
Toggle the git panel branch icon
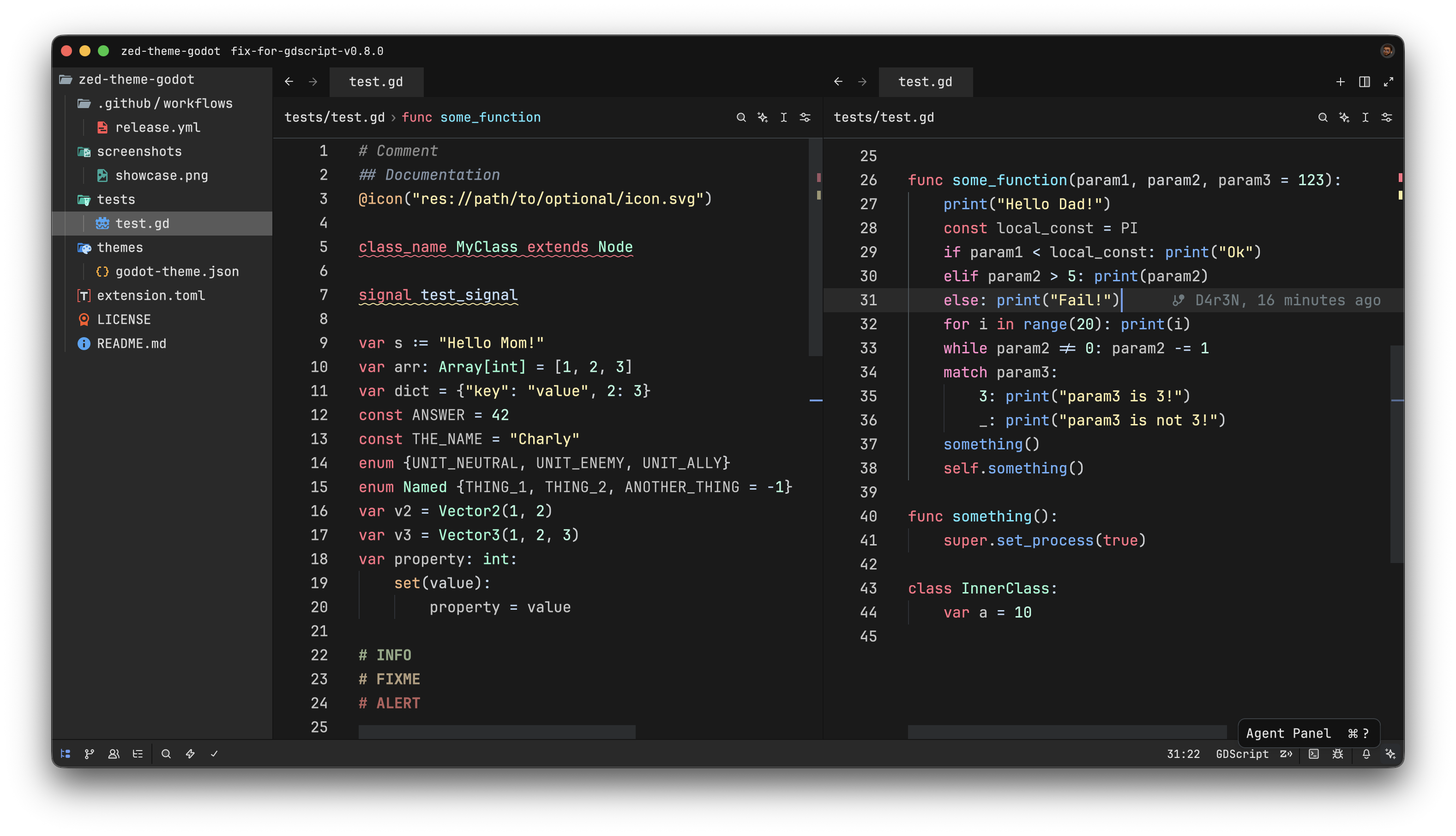click(x=90, y=754)
